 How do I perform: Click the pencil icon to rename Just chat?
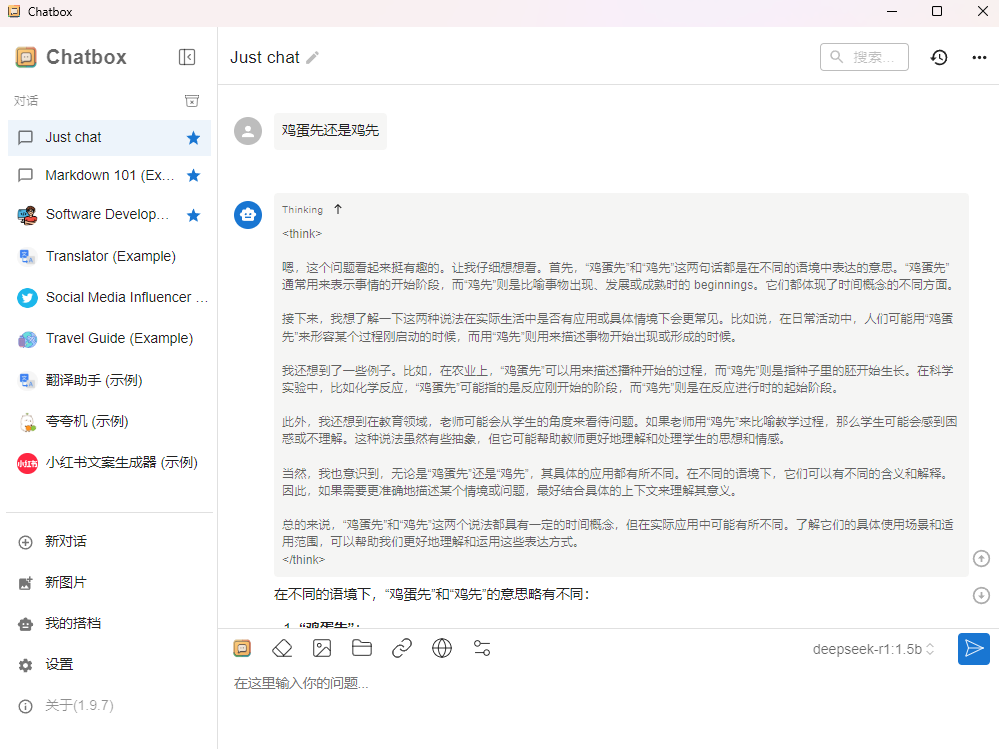[313, 58]
